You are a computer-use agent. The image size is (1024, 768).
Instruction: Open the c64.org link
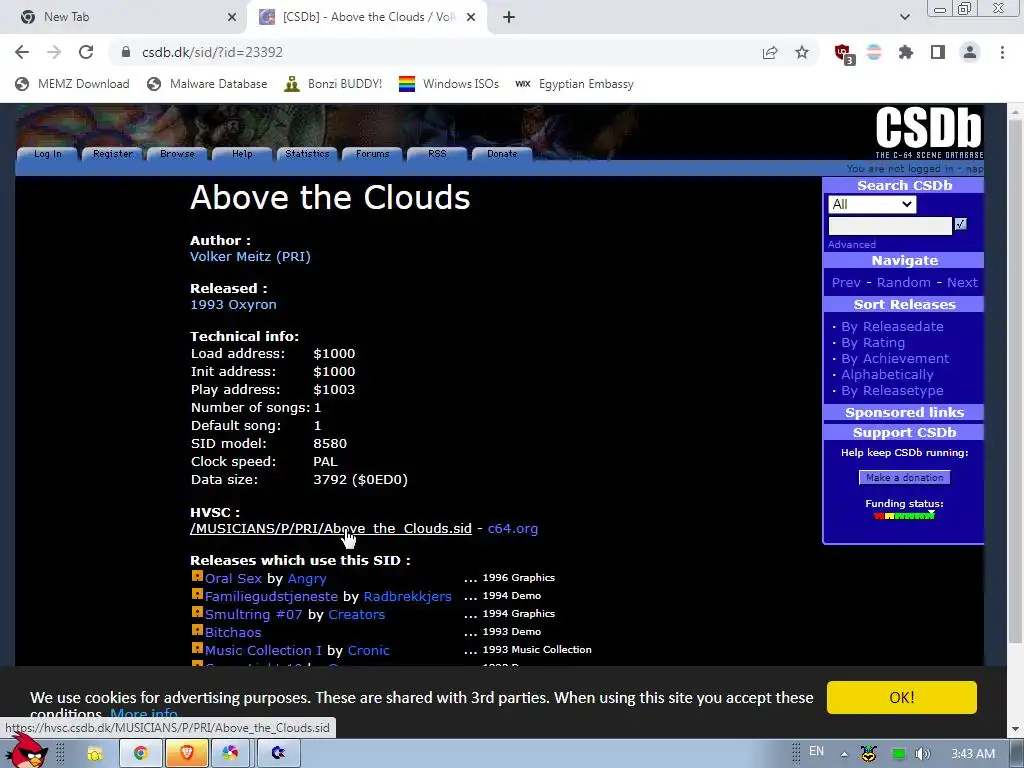click(x=513, y=528)
